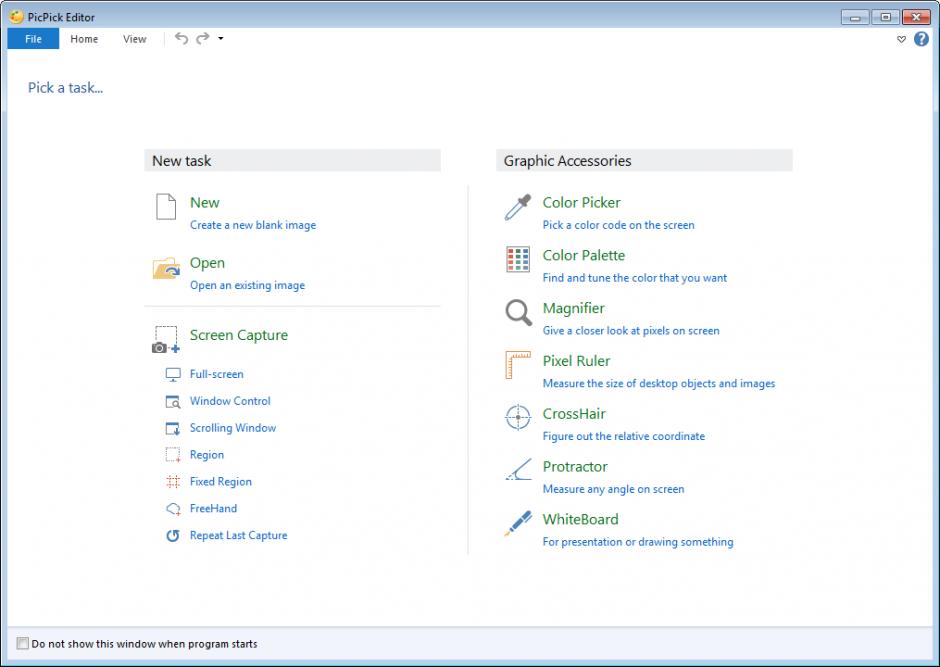Click the CrossHair target icon

point(518,417)
